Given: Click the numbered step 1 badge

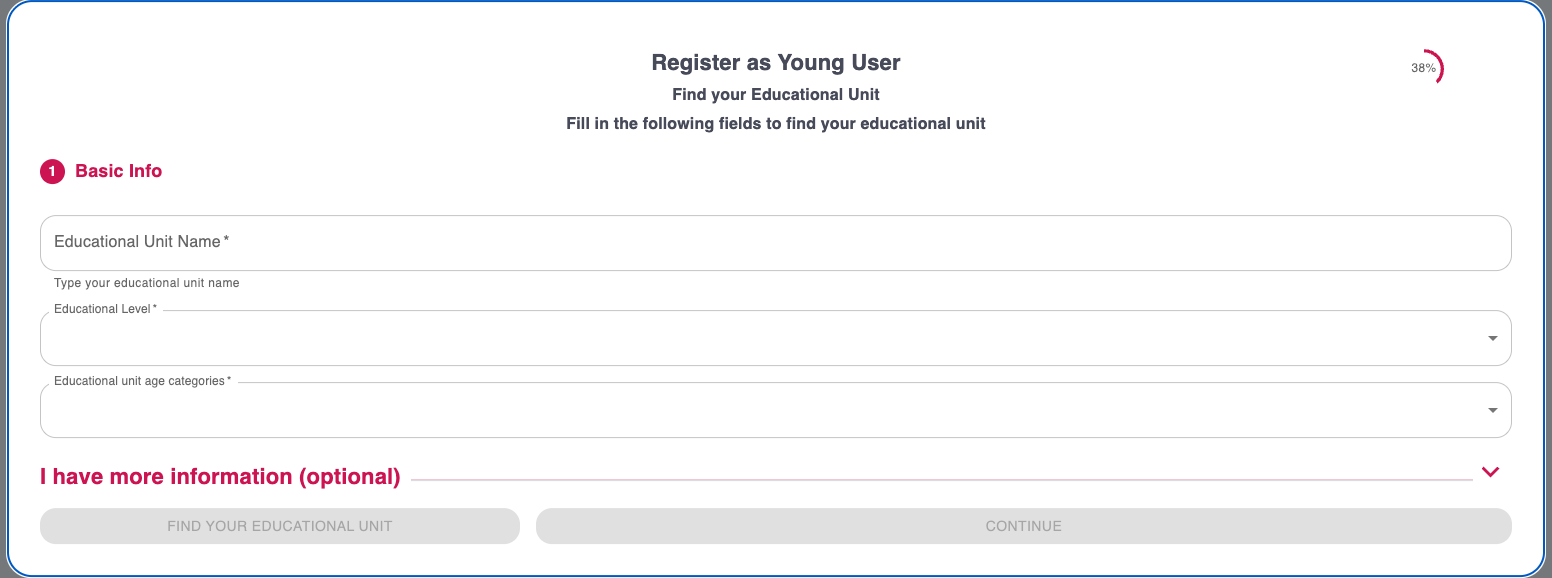Looking at the screenshot, I should point(52,172).
